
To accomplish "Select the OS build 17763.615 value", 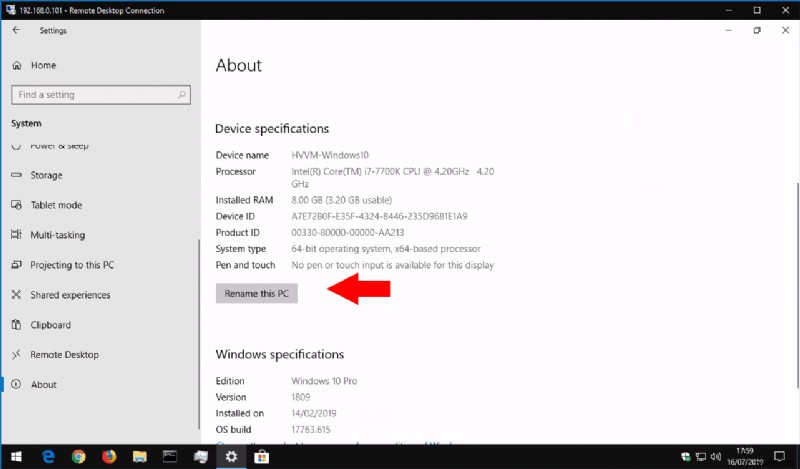I will point(311,430).
